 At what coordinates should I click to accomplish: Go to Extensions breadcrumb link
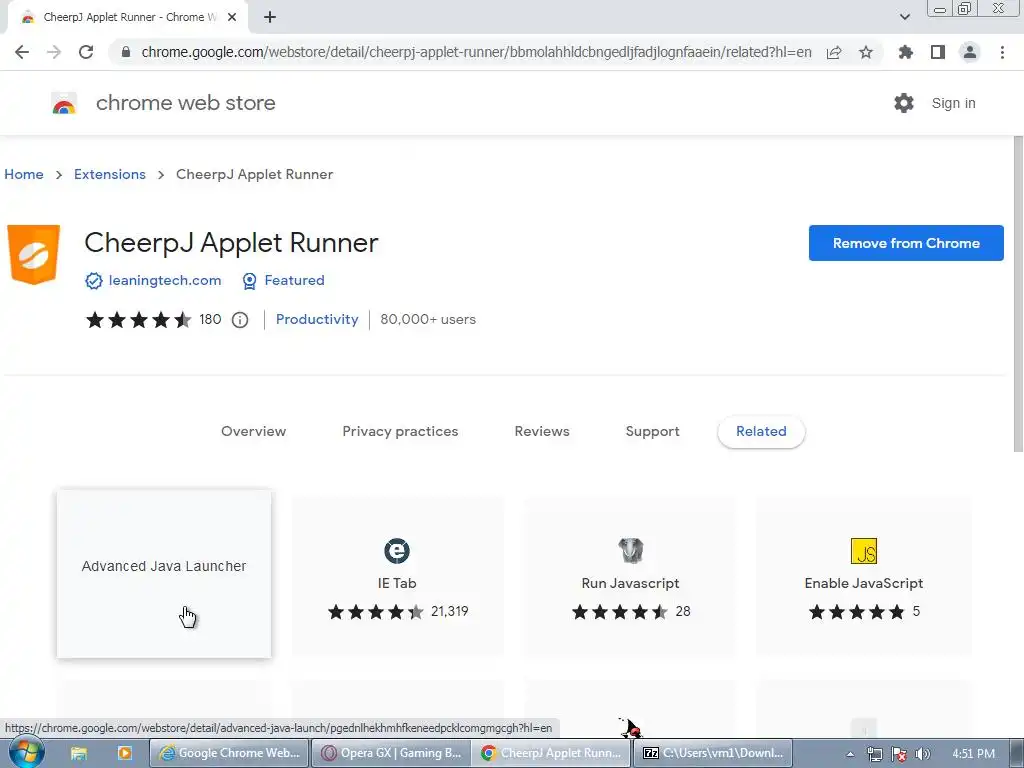click(110, 174)
